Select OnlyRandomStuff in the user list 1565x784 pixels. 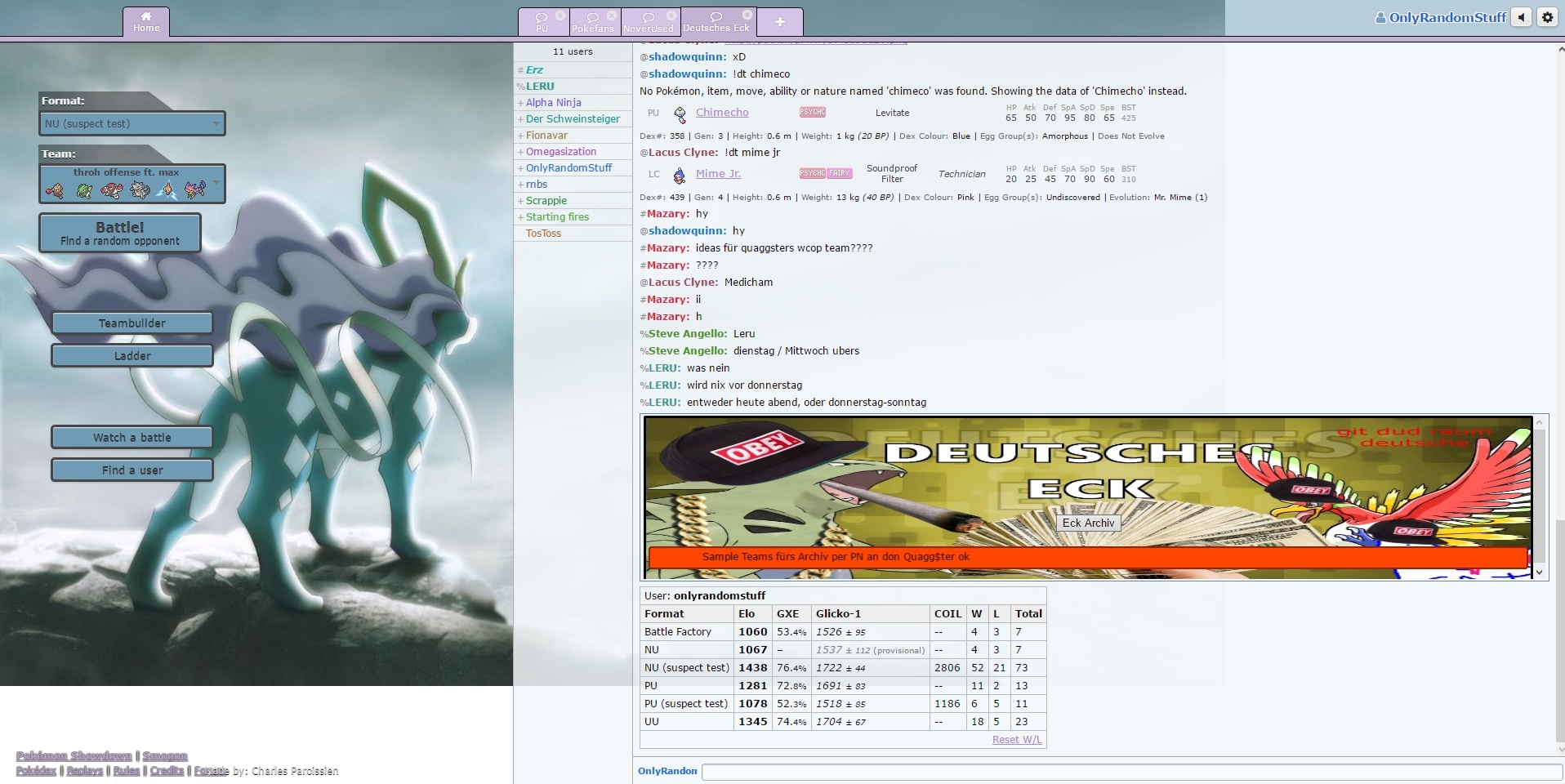pos(573,168)
